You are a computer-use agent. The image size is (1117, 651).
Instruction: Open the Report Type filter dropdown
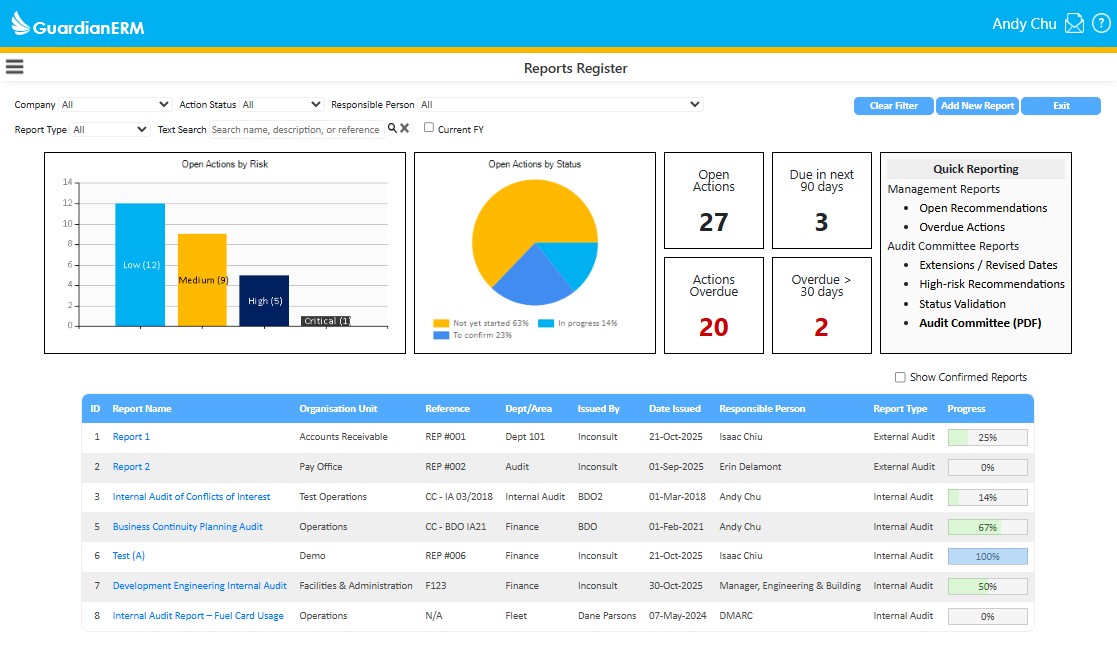tap(110, 130)
